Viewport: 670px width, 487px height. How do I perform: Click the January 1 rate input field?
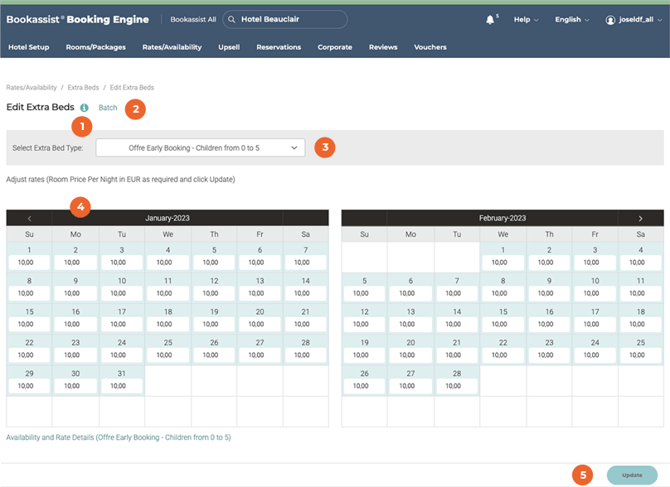coord(29,262)
